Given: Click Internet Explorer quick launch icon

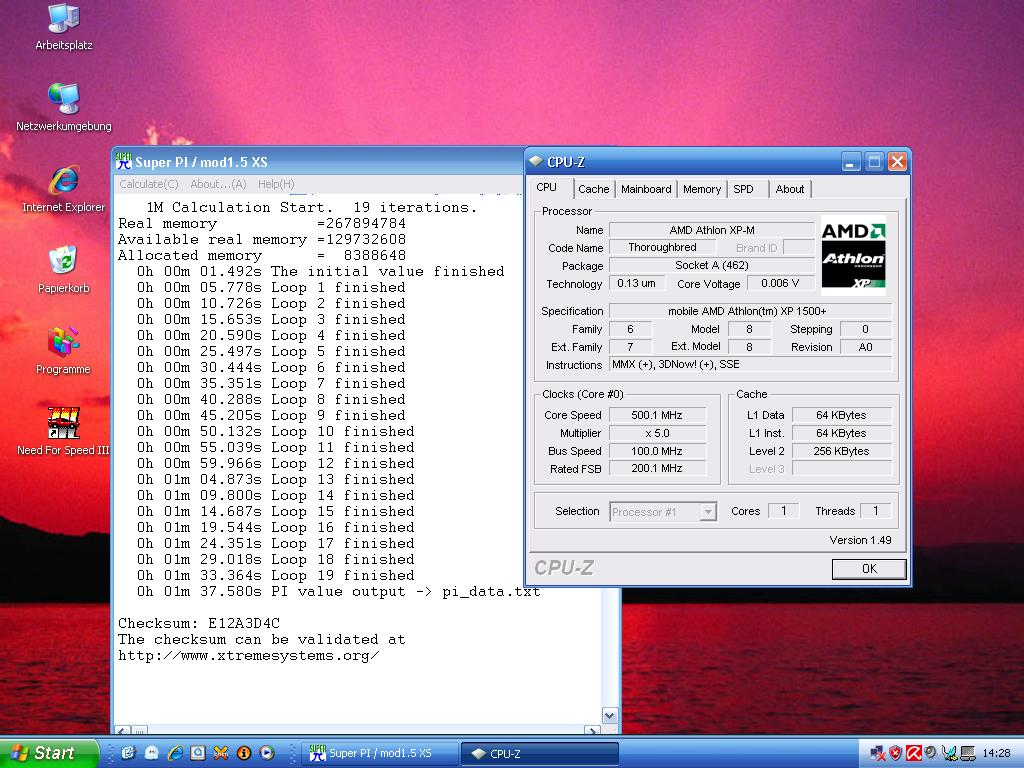Looking at the screenshot, I should [x=175, y=753].
